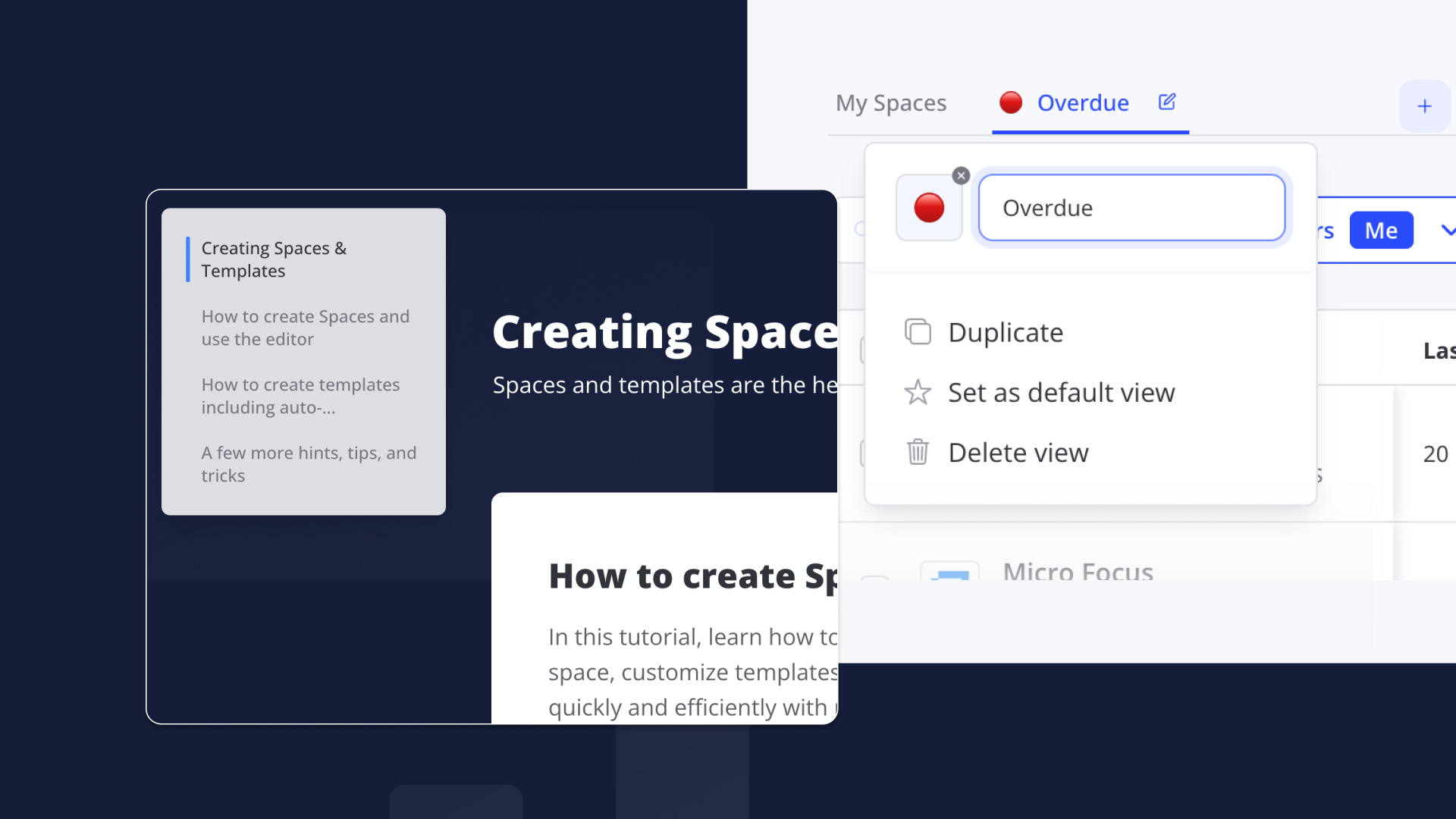The width and height of the screenshot is (1456, 819).
Task: Choose the Delete view menu entry
Action: pos(1018,453)
